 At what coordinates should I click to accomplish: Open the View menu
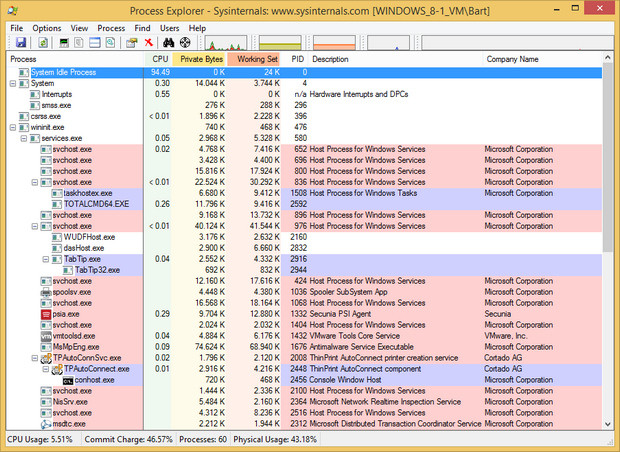[x=79, y=28]
